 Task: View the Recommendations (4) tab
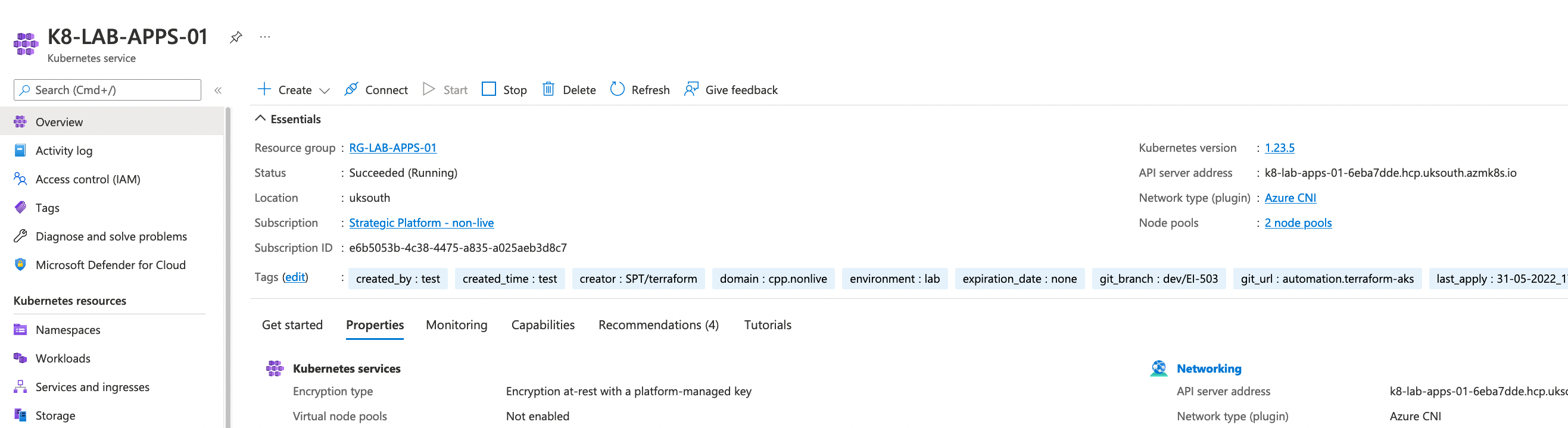click(x=659, y=325)
